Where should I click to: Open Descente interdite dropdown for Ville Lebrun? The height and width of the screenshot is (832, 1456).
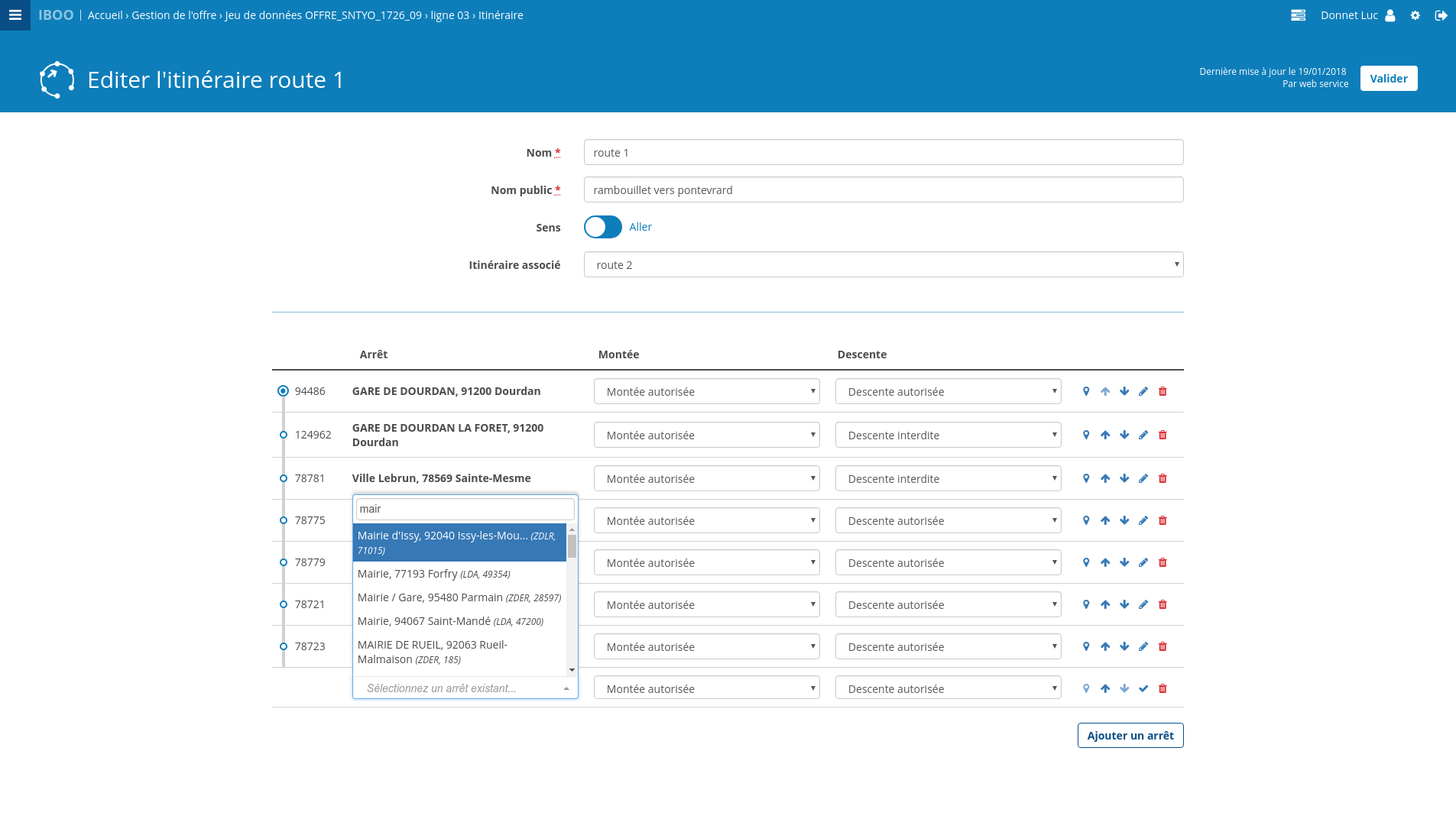pyautogui.click(x=948, y=479)
